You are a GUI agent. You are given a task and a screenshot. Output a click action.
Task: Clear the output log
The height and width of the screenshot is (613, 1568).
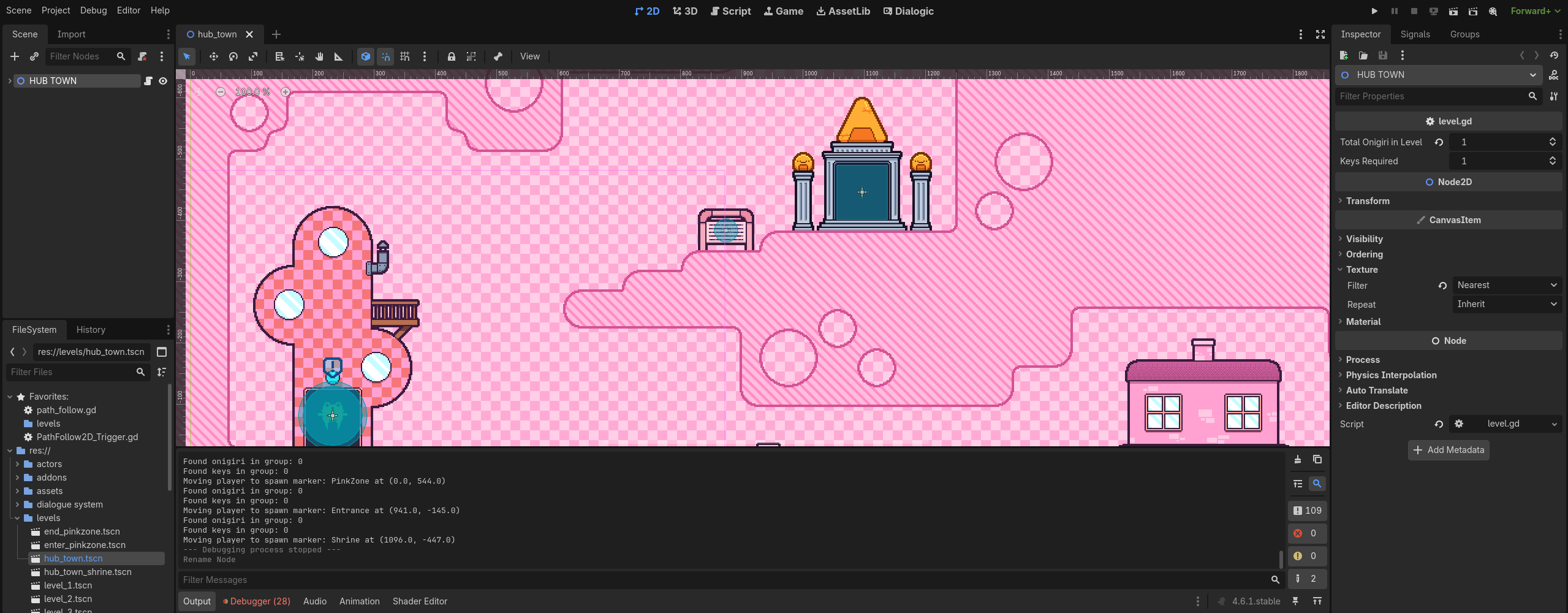1298,460
